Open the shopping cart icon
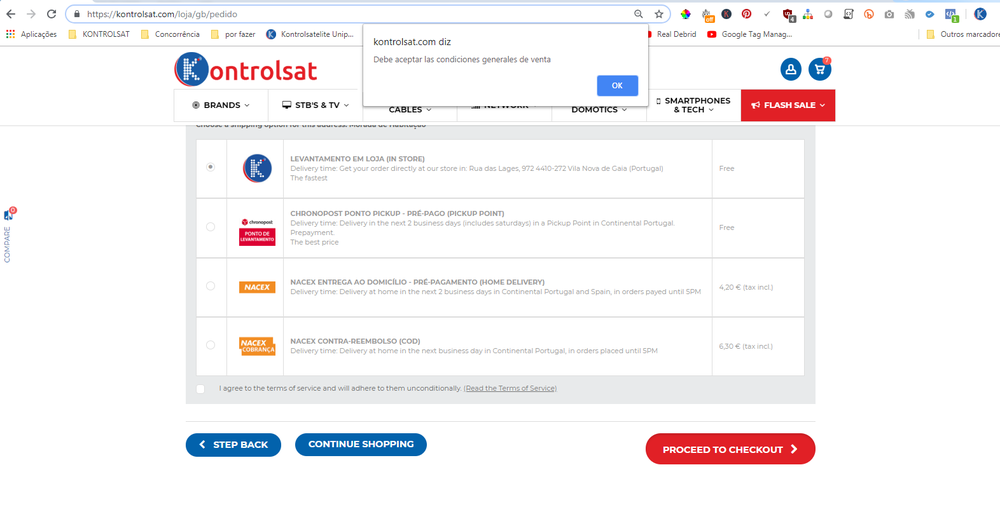The width and height of the screenshot is (1000, 526). (820, 69)
